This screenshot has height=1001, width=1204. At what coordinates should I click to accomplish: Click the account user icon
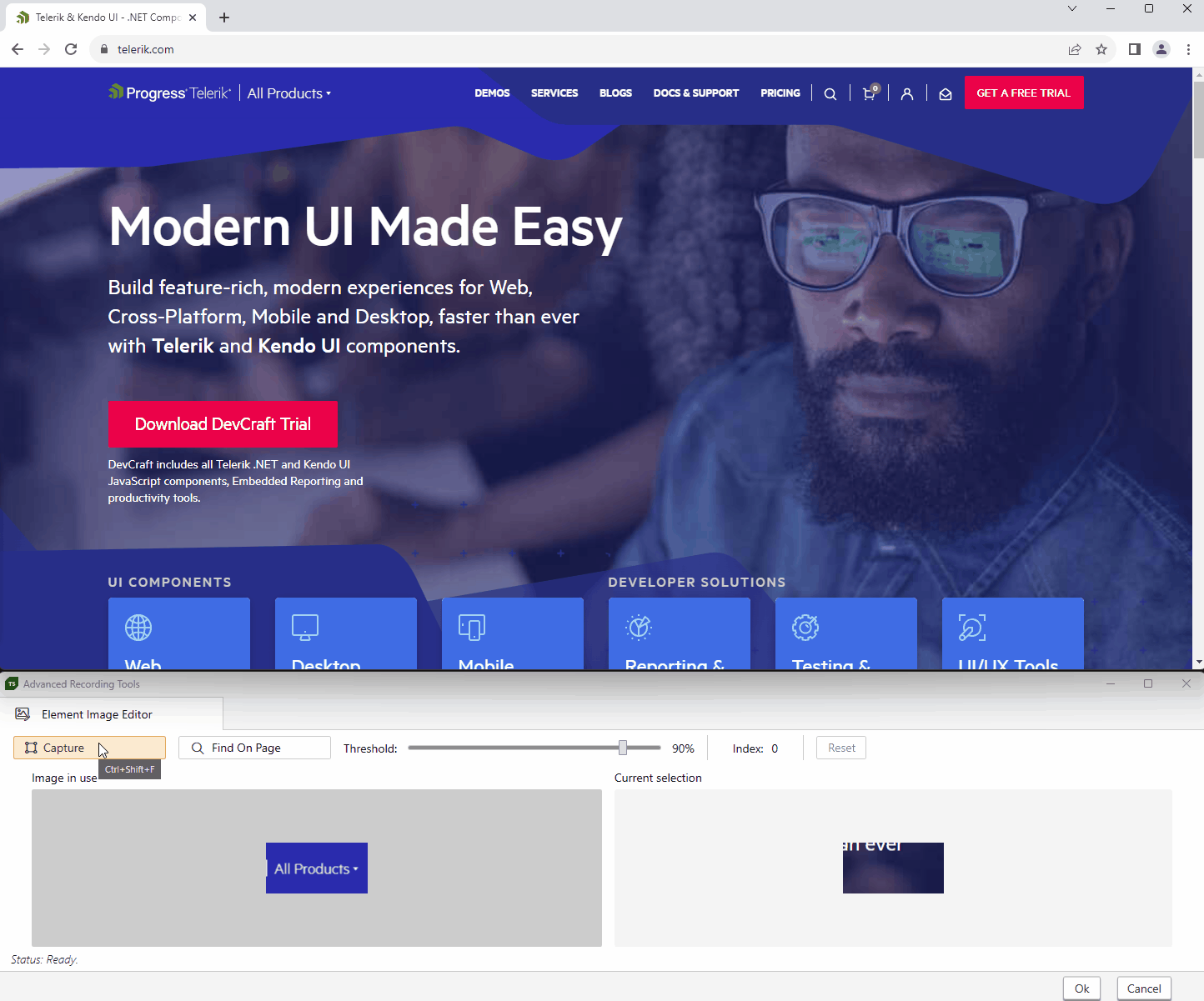point(907,93)
